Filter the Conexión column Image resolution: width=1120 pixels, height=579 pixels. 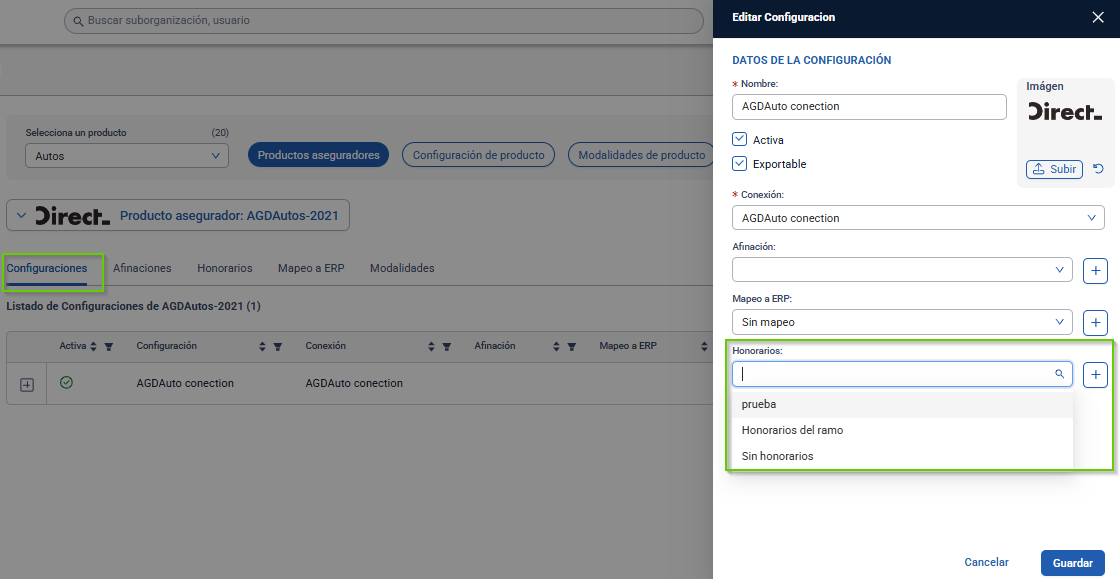[446, 346]
